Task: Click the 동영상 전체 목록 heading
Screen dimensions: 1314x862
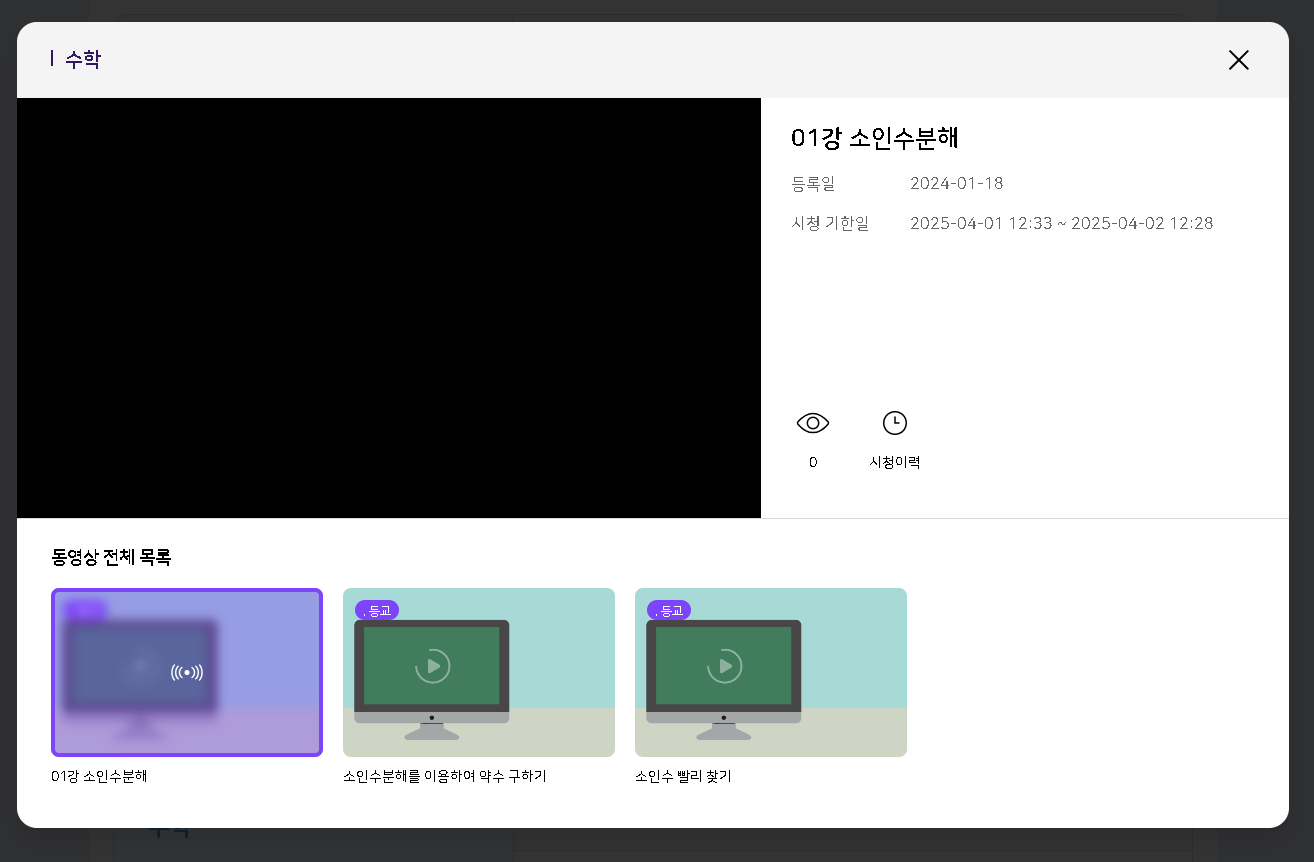Action: click(111, 557)
